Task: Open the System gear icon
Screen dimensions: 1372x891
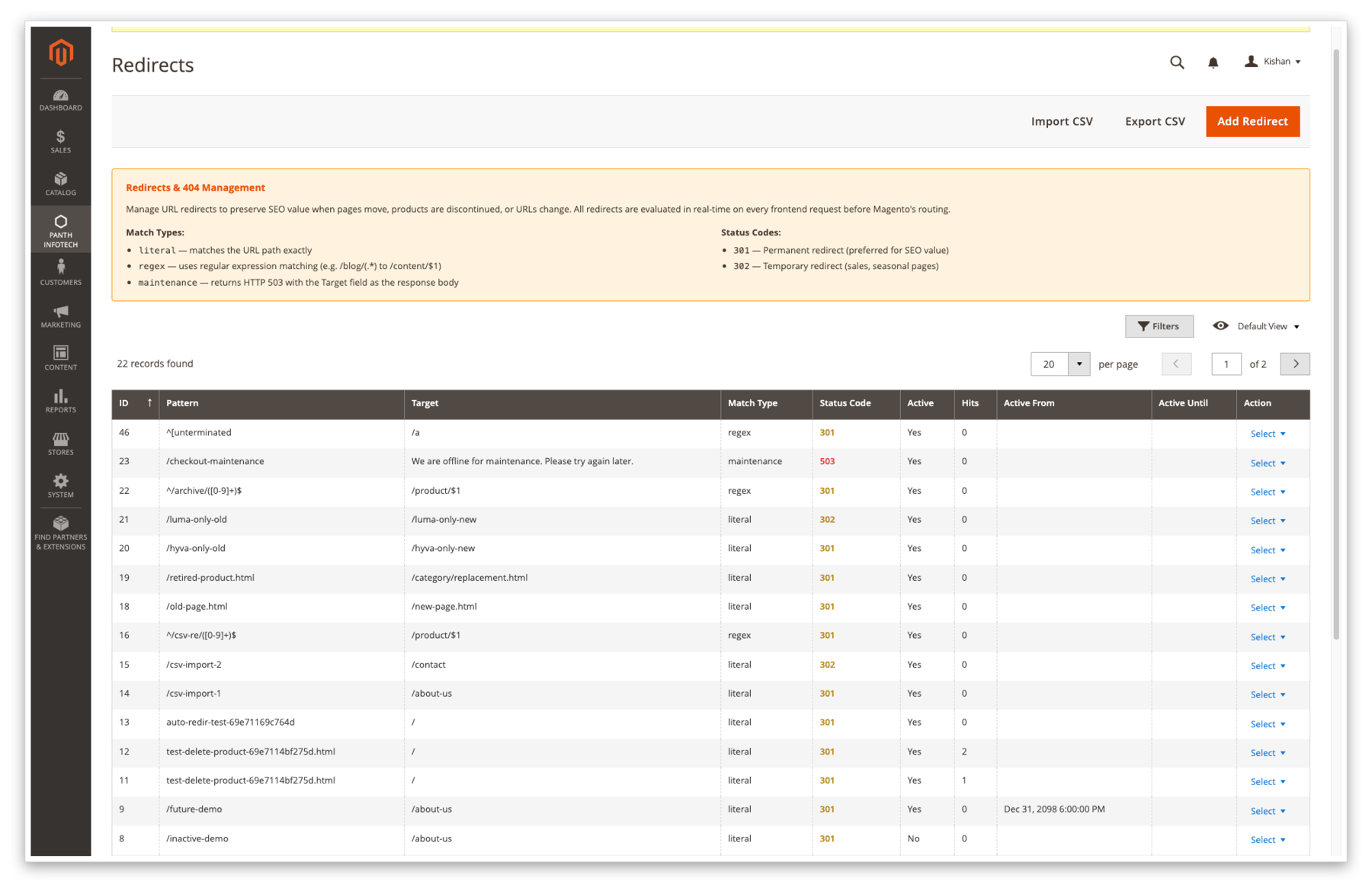Action: click(60, 480)
